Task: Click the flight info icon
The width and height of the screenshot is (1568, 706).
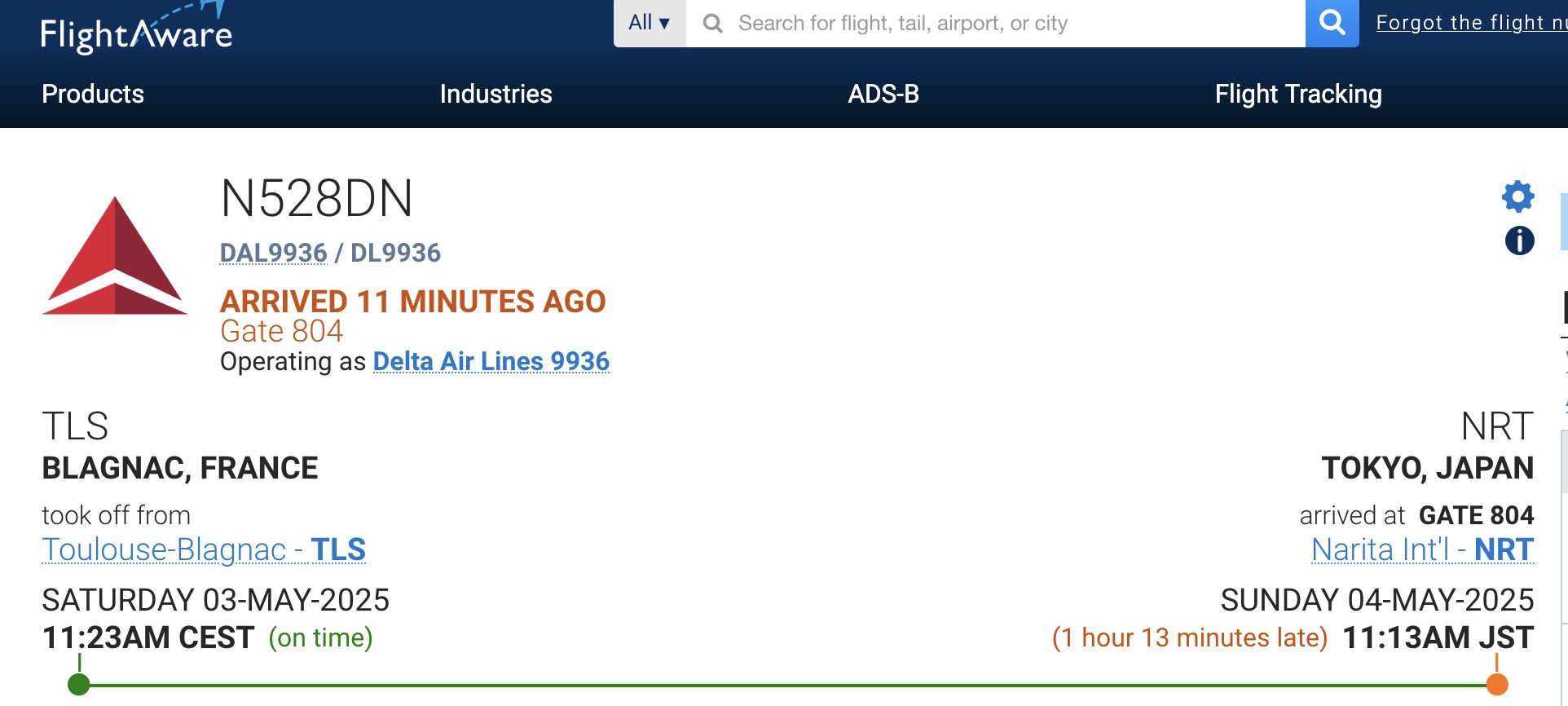Action: 1519,240
